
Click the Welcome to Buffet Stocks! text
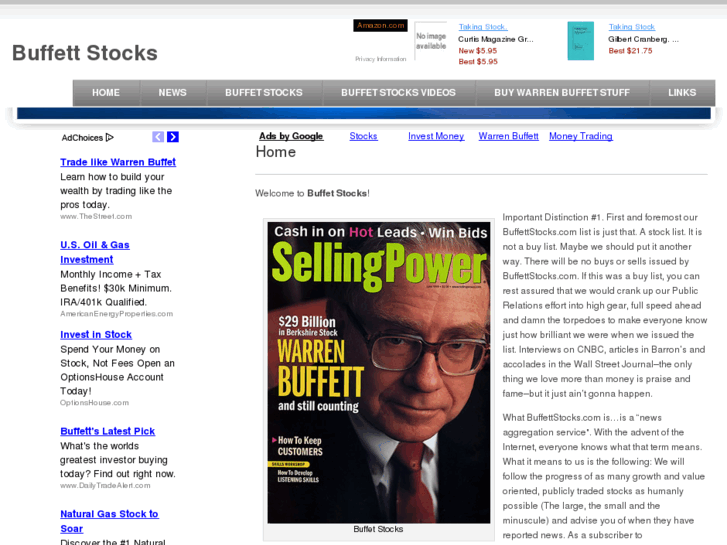point(312,193)
